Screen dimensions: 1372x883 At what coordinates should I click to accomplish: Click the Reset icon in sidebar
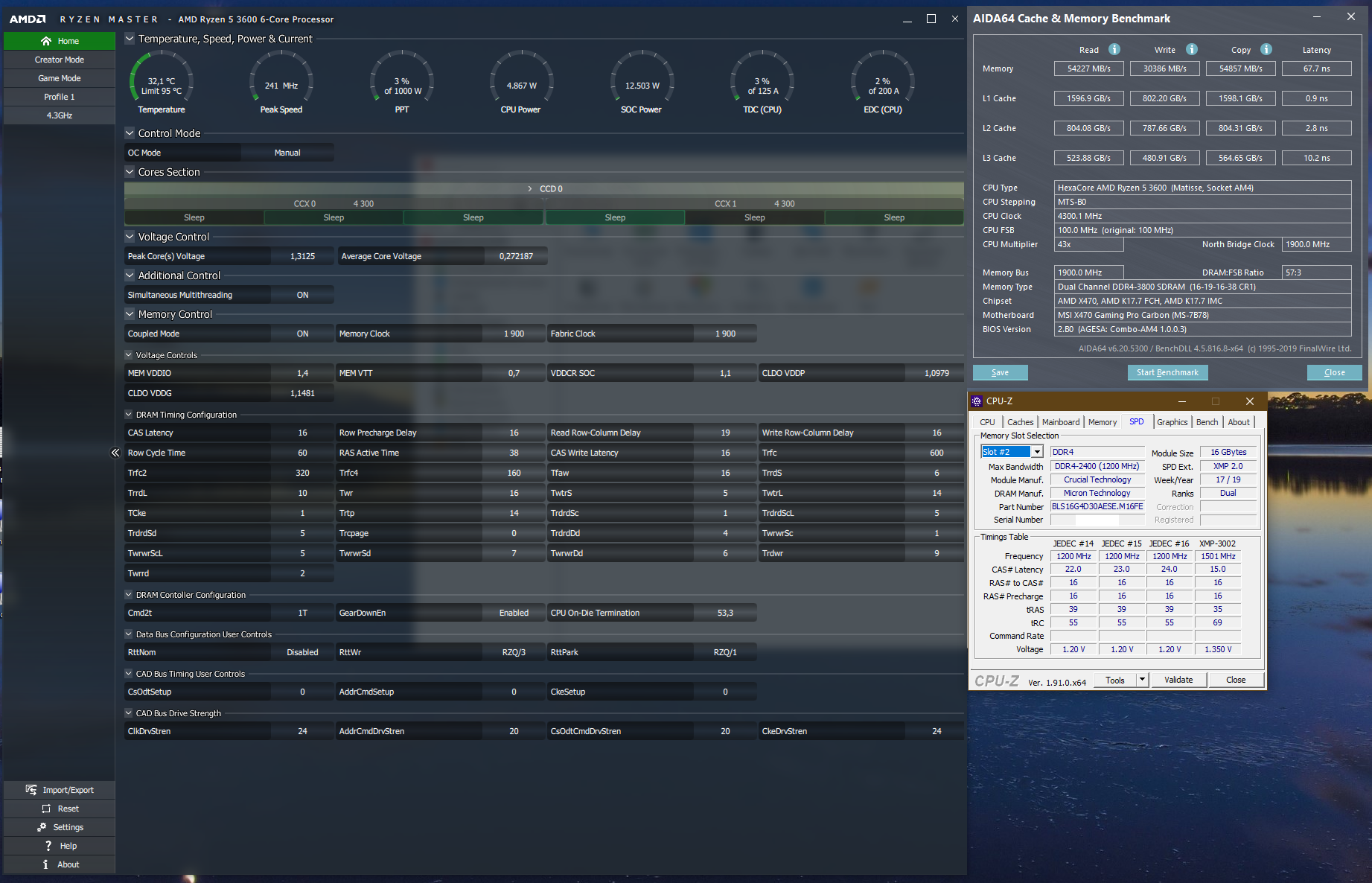point(46,809)
